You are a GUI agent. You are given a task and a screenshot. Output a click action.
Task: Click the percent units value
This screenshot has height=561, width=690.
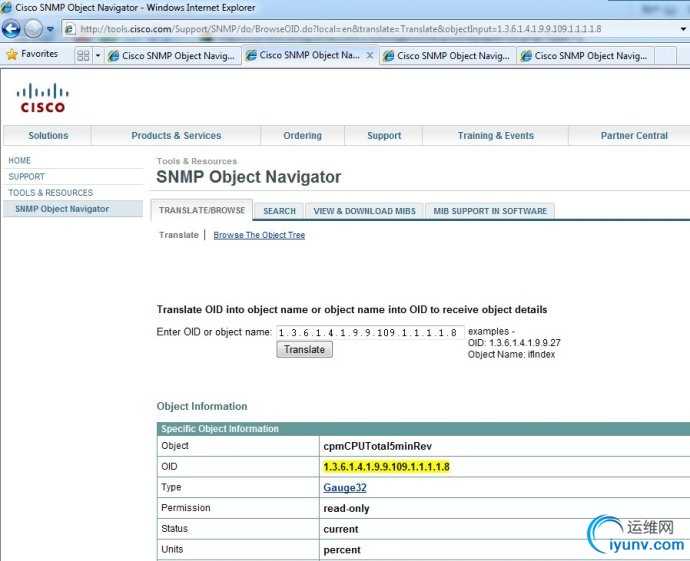pos(342,550)
